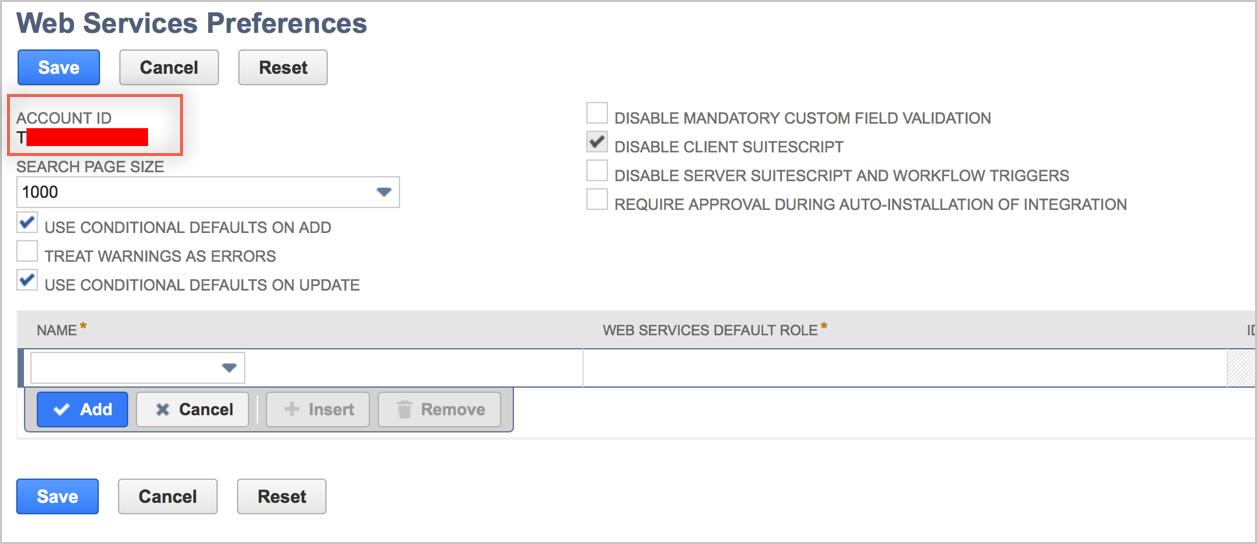Click the Remove button with trash icon
The height and width of the screenshot is (544, 1257).
pyautogui.click(x=440, y=409)
